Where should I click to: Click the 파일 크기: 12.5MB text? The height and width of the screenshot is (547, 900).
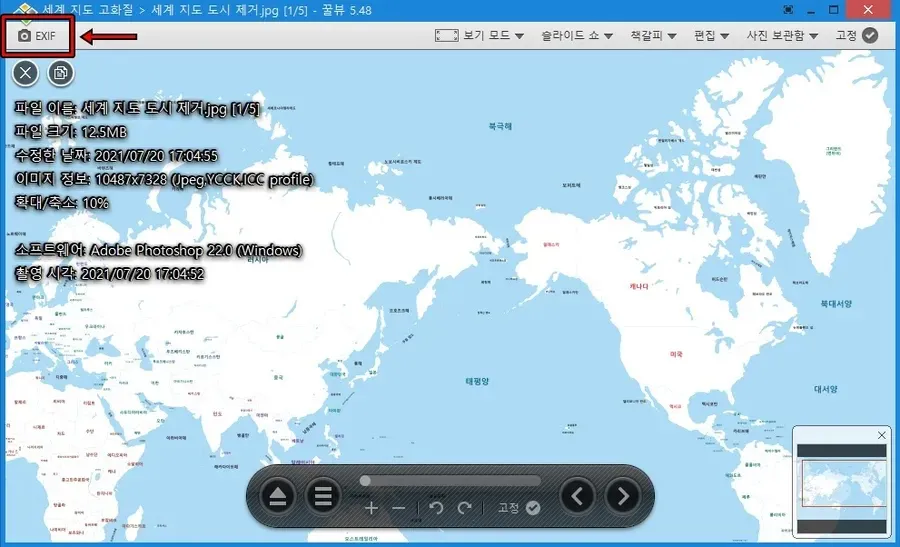pyautogui.click(x=71, y=132)
